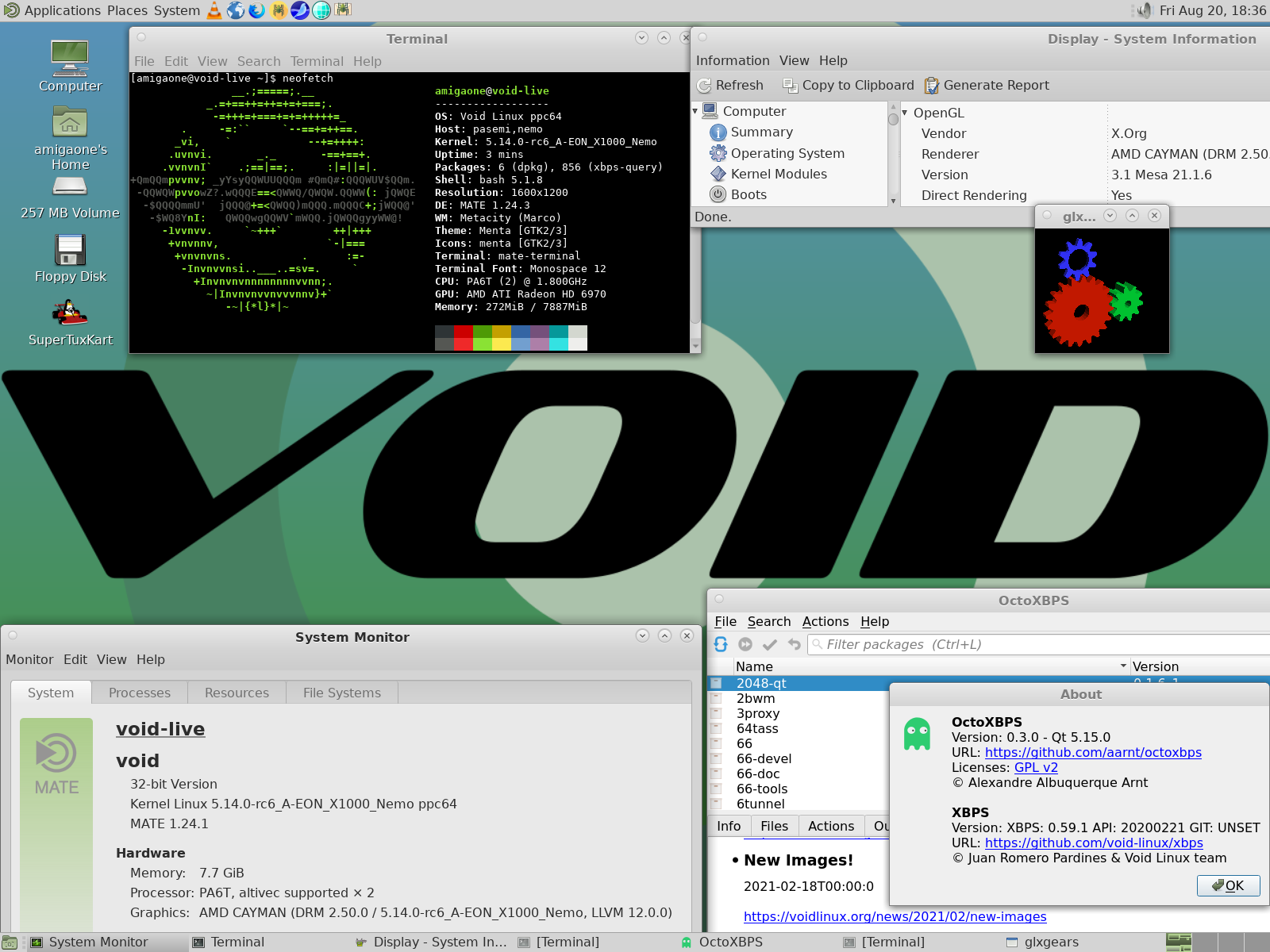Viewport: 1270px width, 952px height.
Task: Click the OctoXBPS sync database icon
Action: (x=721, y=644)
